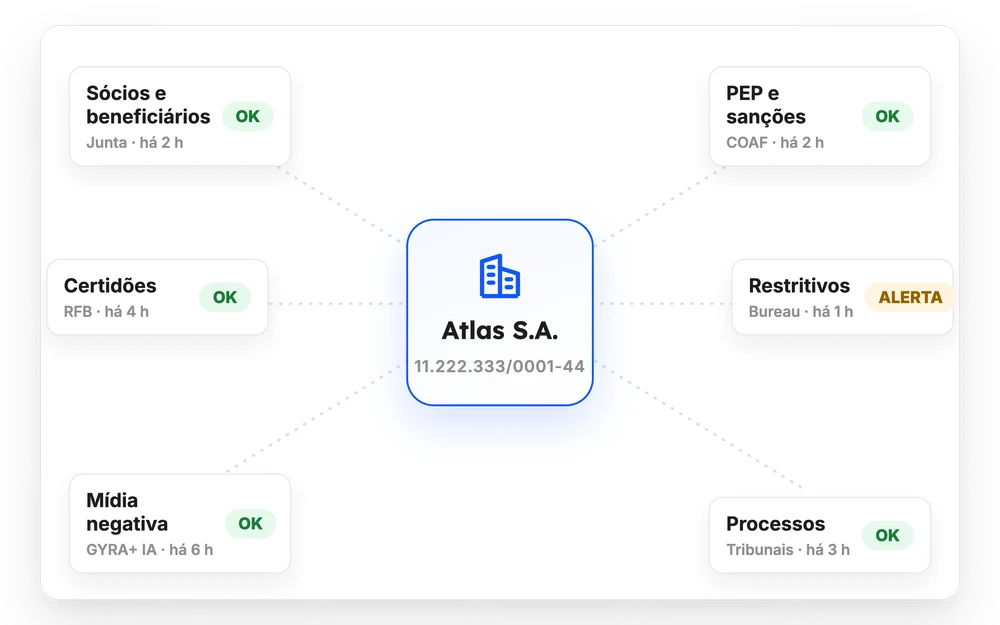Screen dimensions: 1000x625
Task: Open the Certidões card
Action: [158, 297]
